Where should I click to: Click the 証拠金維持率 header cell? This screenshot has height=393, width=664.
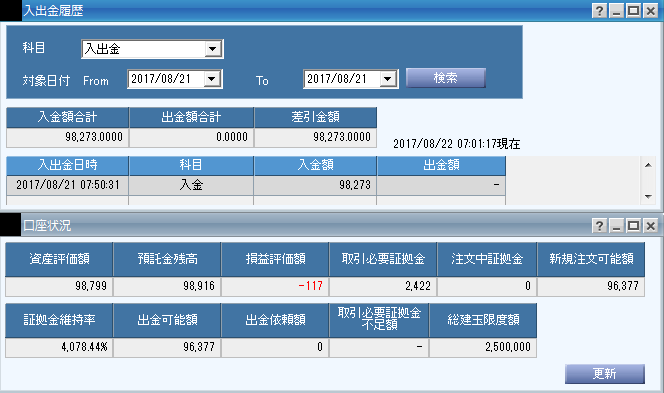59,320
